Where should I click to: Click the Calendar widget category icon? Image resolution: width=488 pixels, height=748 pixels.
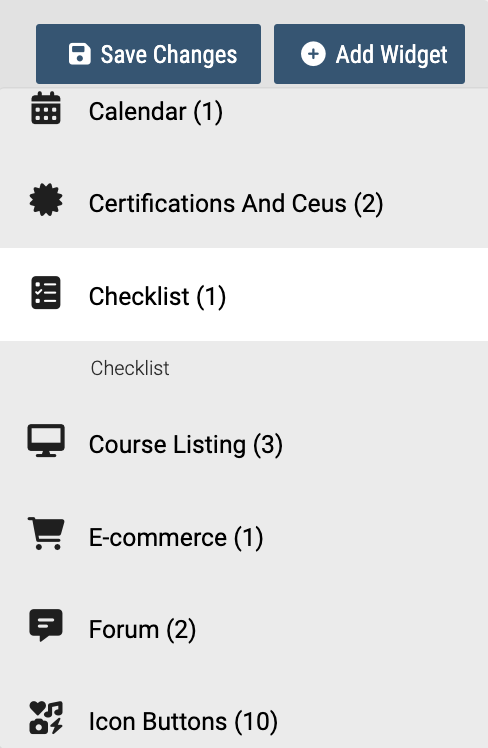coord(46,108)
